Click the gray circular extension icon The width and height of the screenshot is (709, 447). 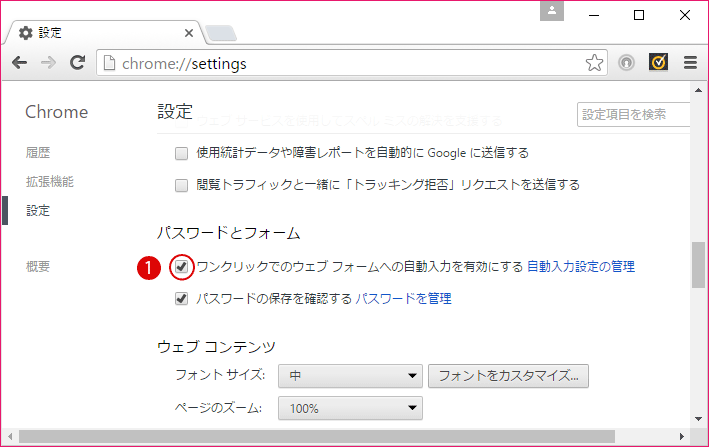tap(627, 63)
